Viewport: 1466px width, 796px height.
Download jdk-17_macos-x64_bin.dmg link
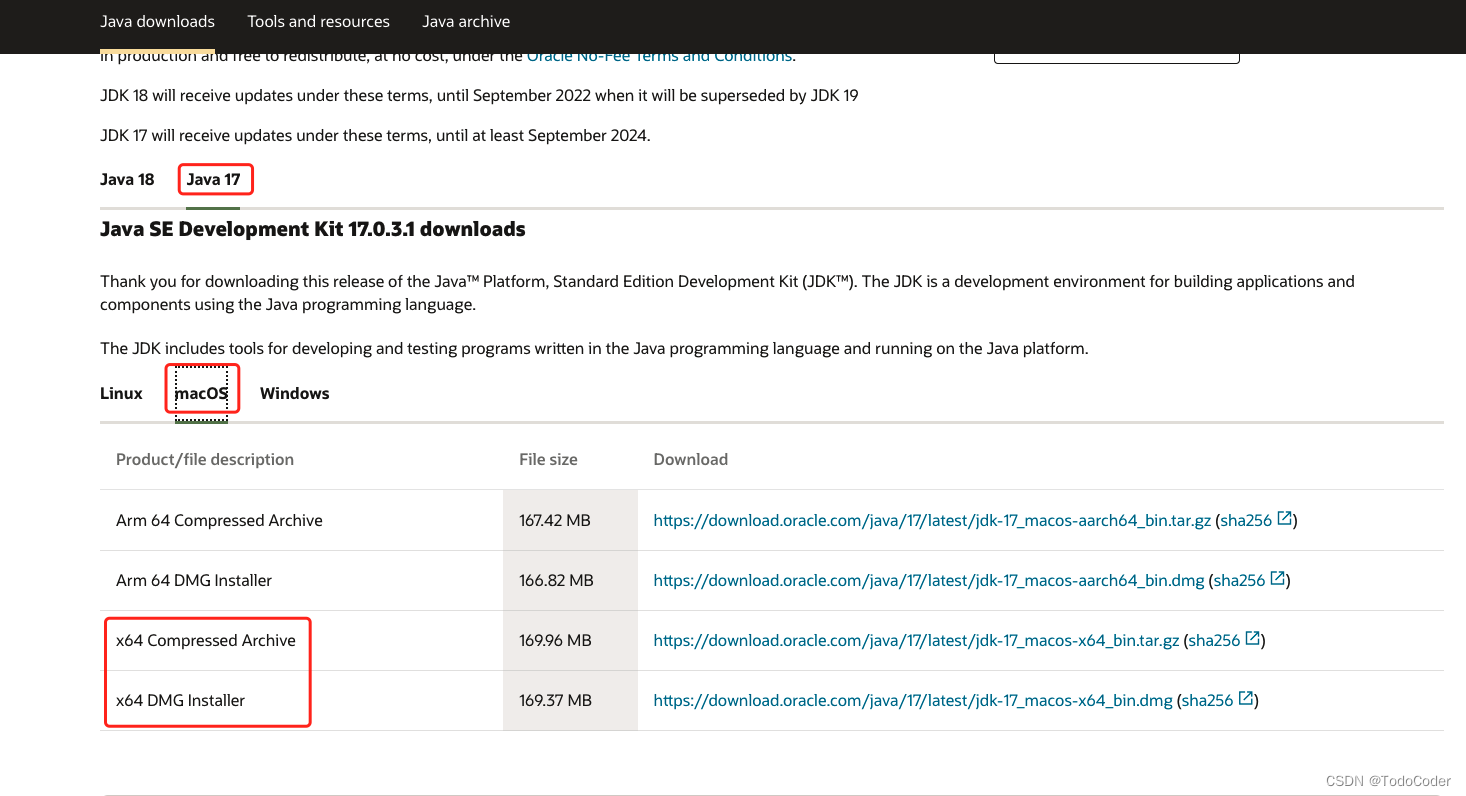pyautogui.click(x=913, y=701)
